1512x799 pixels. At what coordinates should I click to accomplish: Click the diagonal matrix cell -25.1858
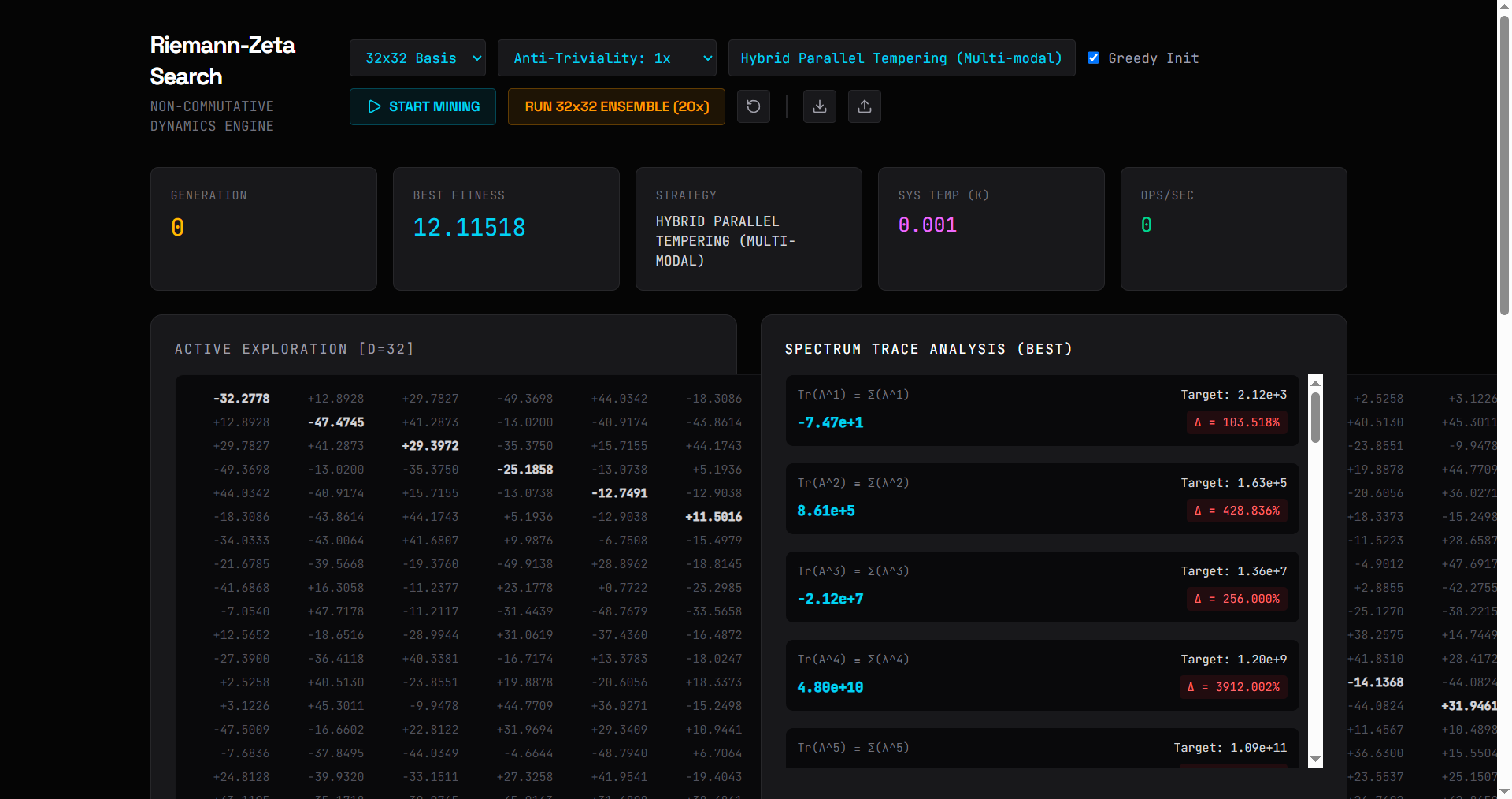[524, 470]
